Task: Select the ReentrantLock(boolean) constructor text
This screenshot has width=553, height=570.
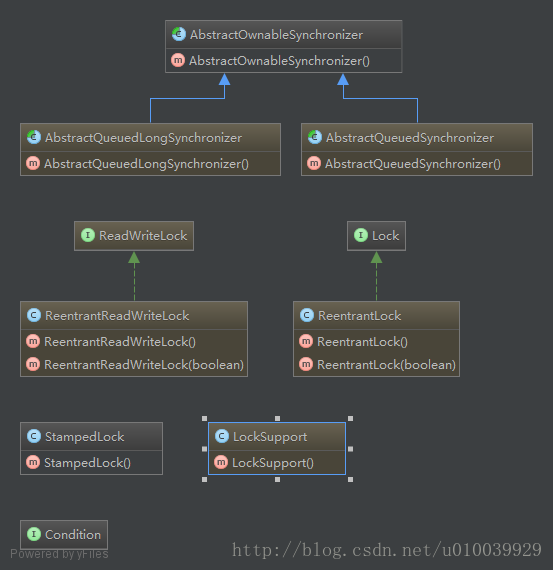Action: coord(386,365)
